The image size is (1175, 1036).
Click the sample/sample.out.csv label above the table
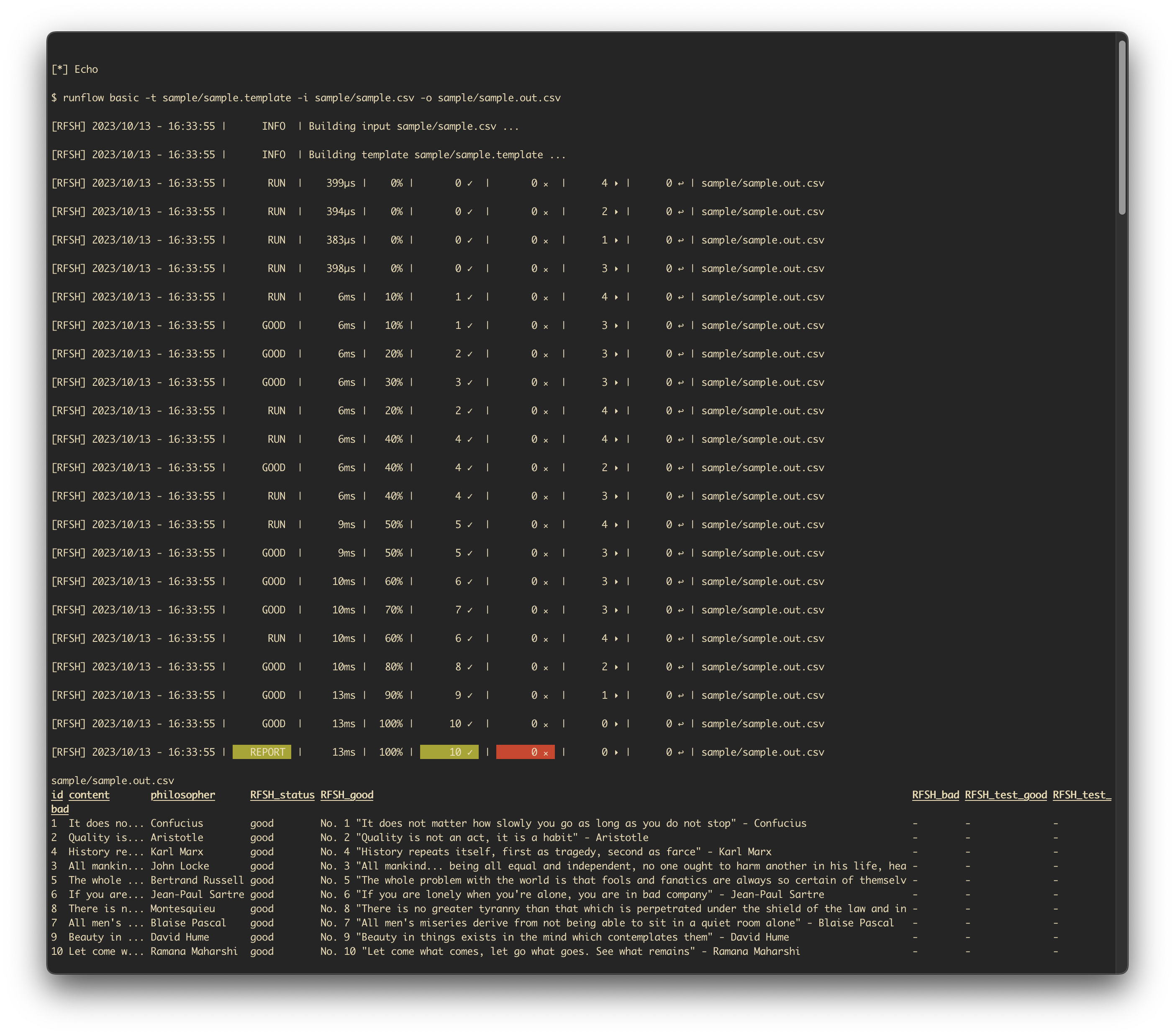[x=113, y=780]
